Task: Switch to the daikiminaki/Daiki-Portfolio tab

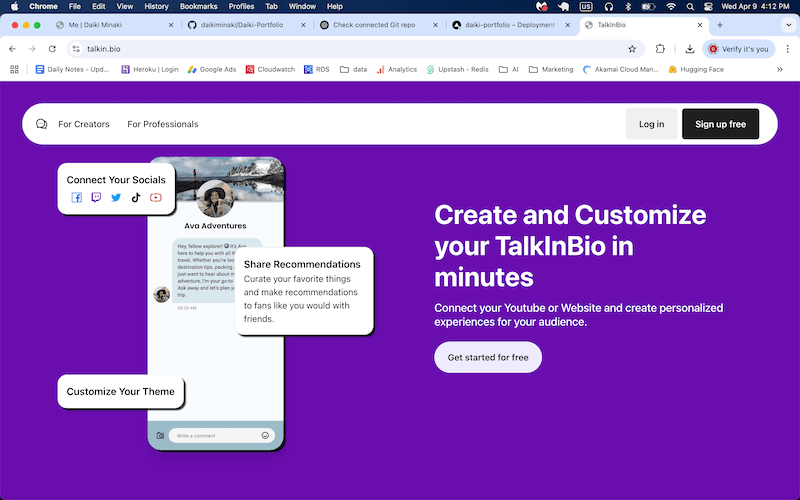Action: pyautogui.click(x=245, y=25)
